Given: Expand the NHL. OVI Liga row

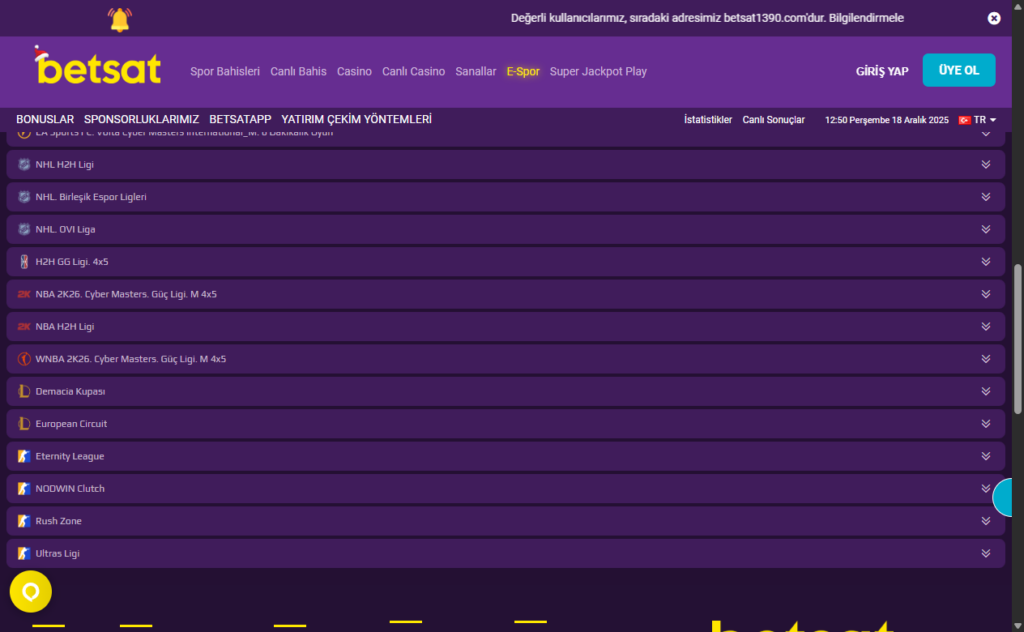Looking at the screenshot, I should point(985,229).
